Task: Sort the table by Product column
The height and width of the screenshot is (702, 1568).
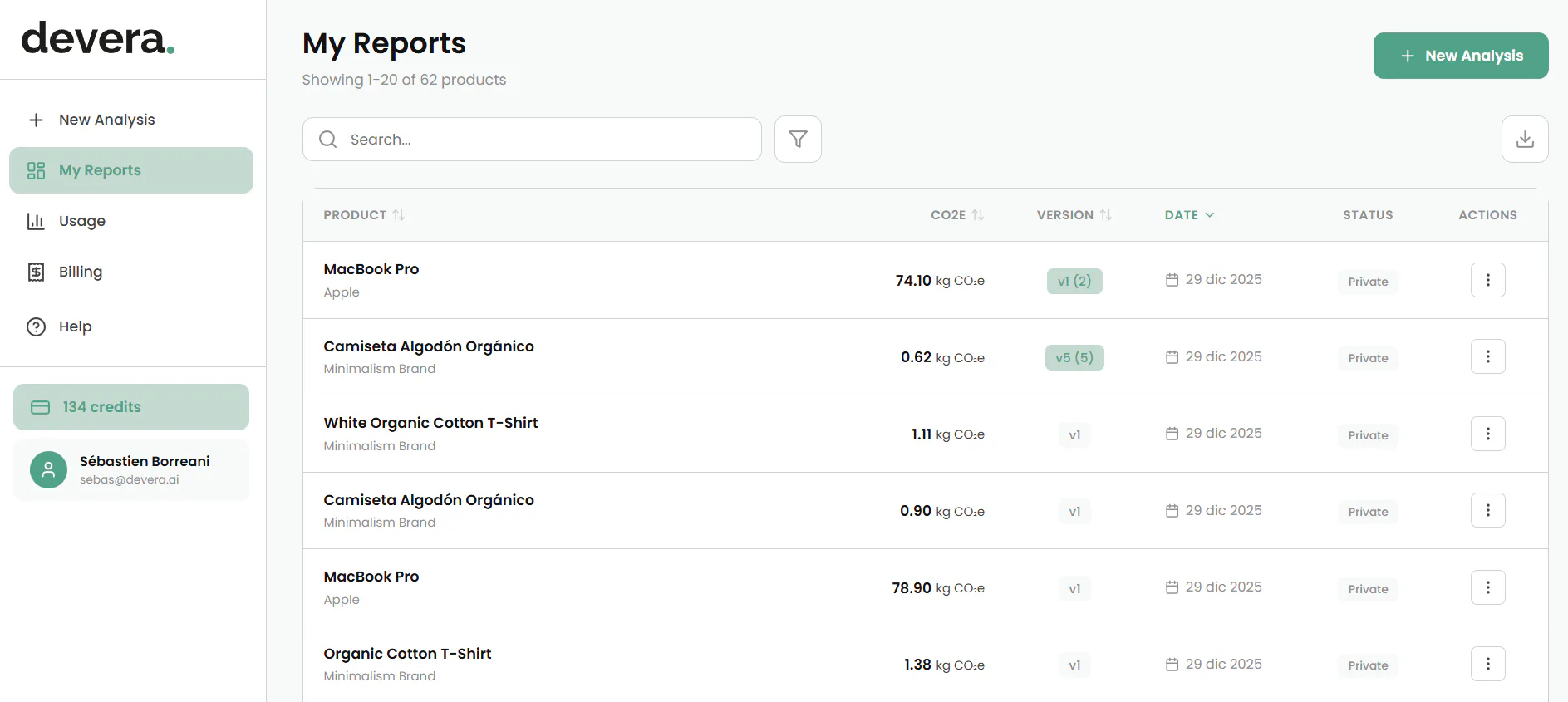Action: 364,215
